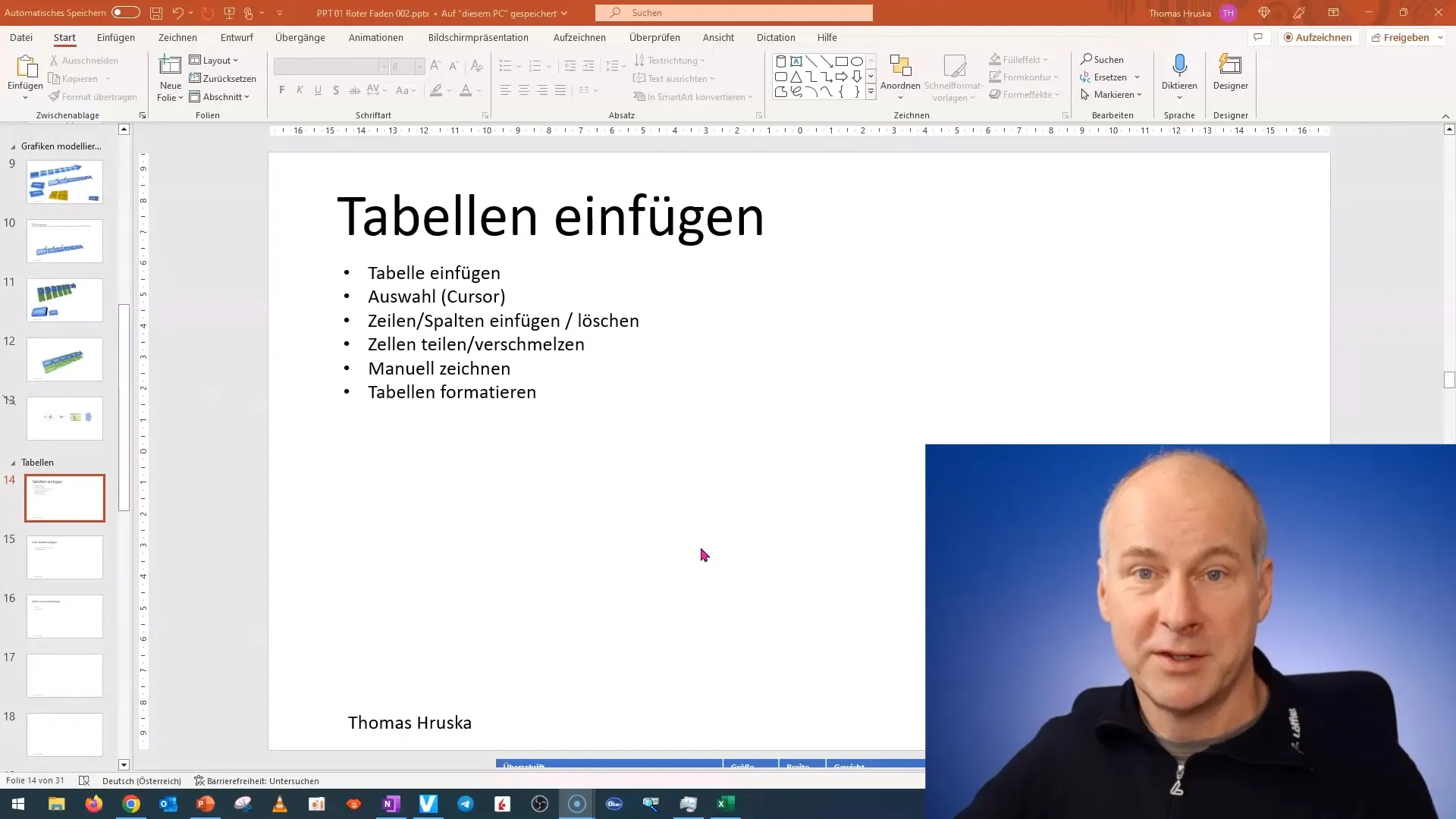
Task: Click accessibility check in status bar
Action: click(x=256, y=781)
